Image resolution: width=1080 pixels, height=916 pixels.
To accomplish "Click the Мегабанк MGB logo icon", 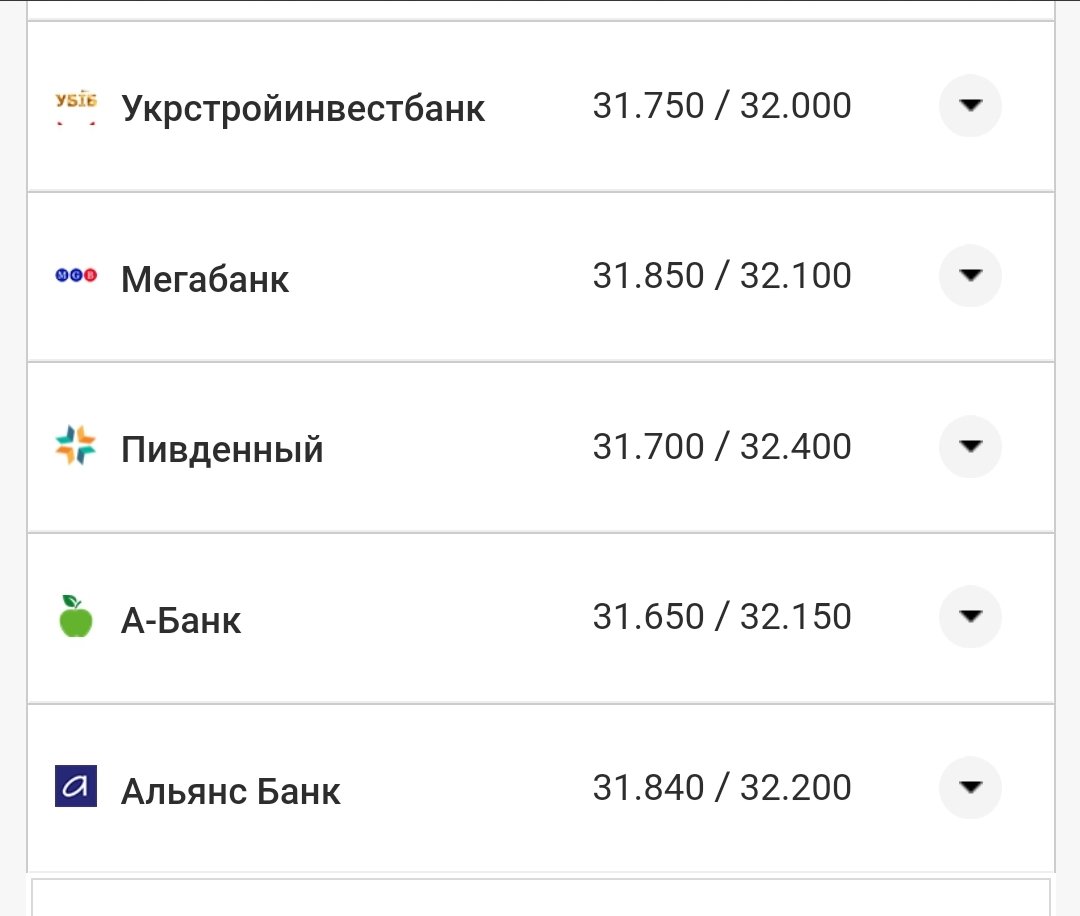I will click(76, 276).
